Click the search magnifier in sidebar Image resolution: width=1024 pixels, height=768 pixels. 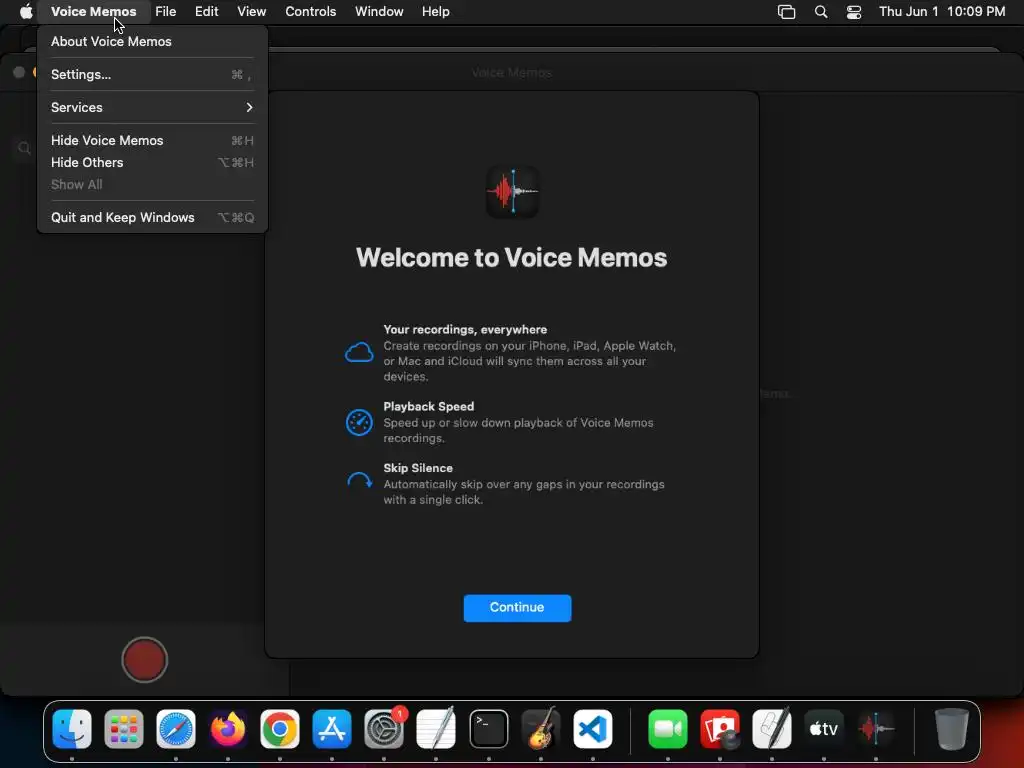[24, 148]
